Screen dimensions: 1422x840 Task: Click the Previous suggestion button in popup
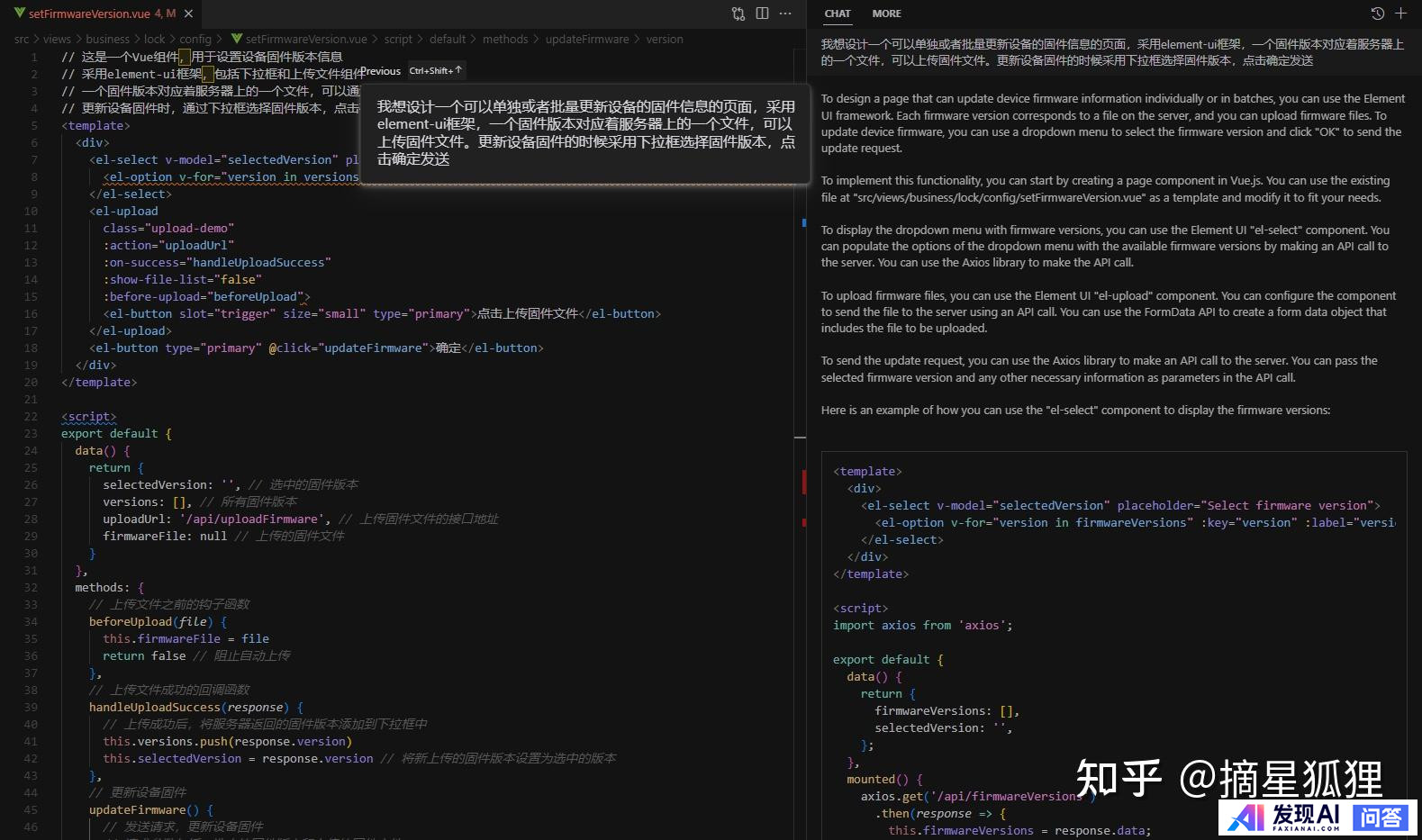(381, 71)
